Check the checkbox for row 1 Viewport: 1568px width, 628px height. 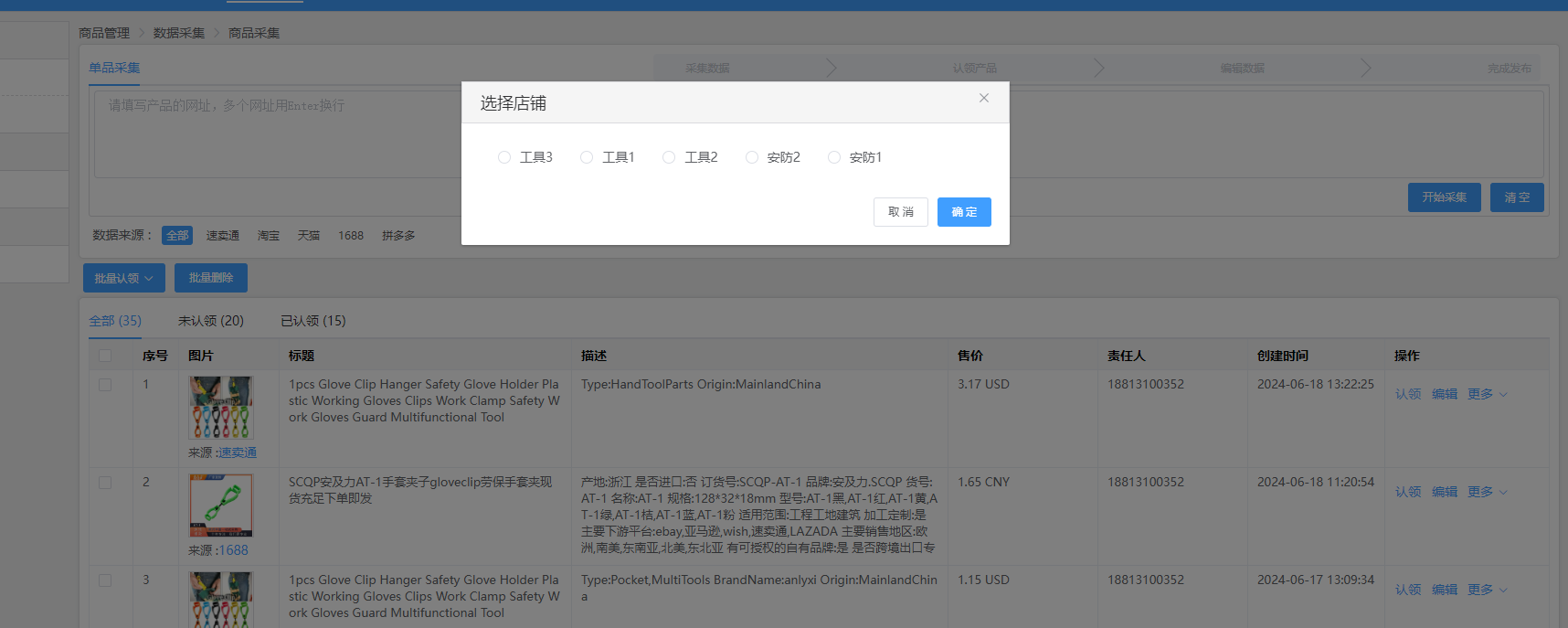pos(105,385)
